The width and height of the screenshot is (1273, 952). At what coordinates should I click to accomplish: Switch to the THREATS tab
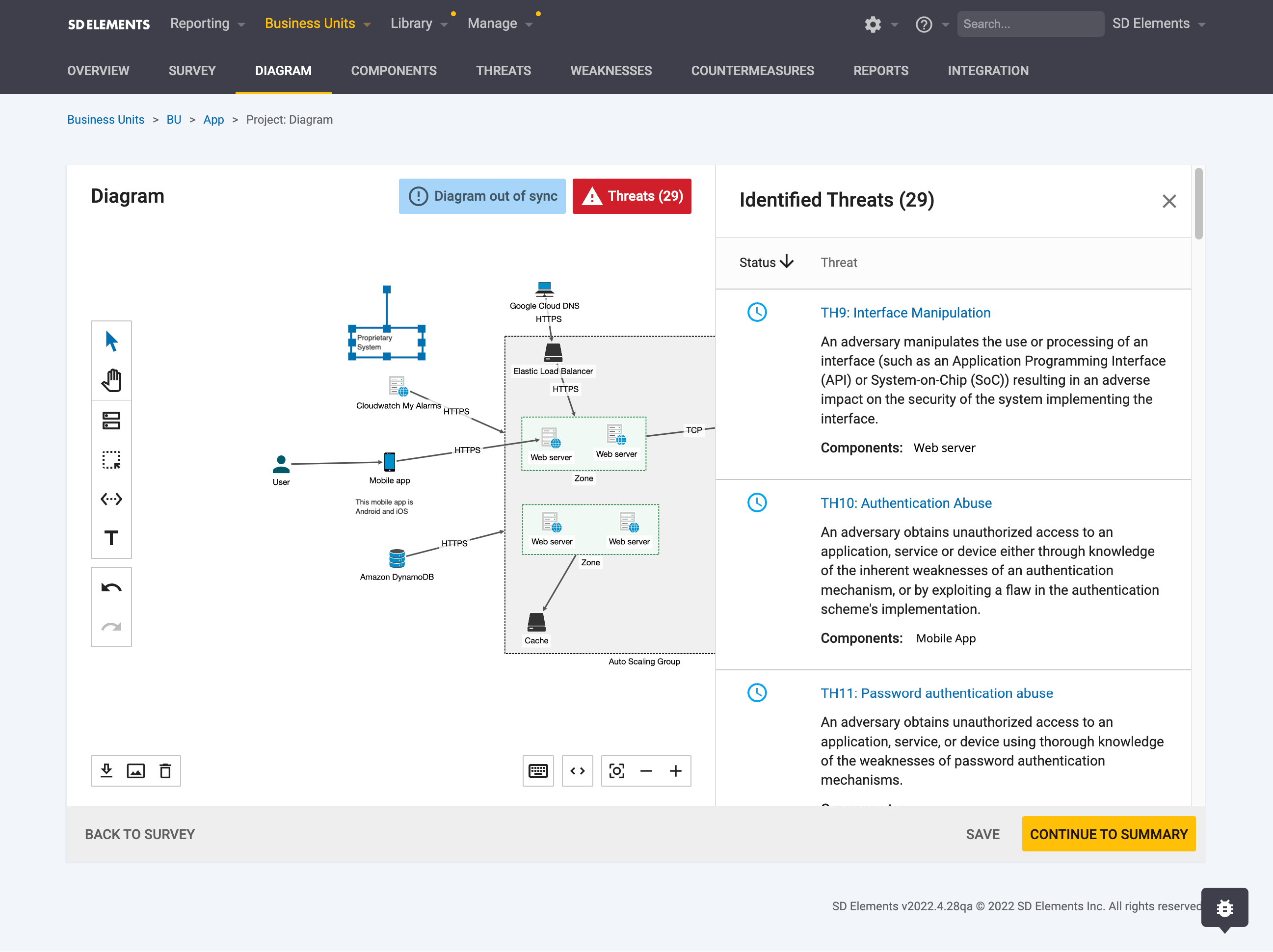[503, 70]
